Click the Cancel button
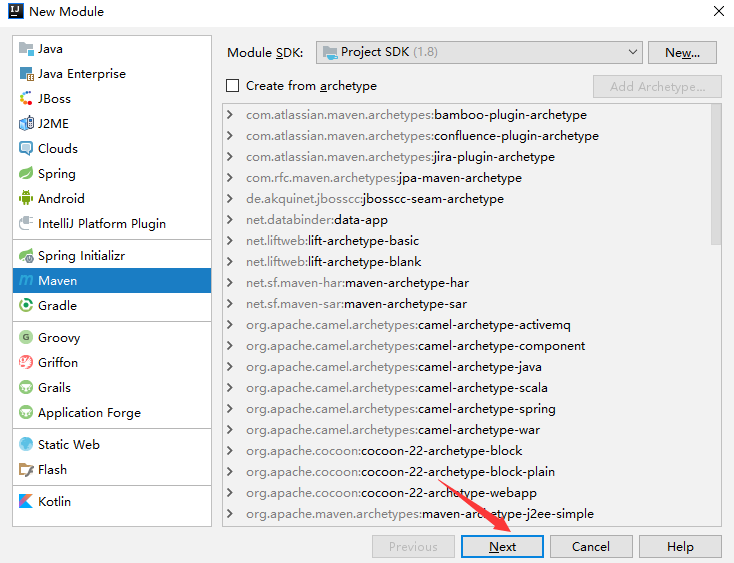Screen dimensions: 734x563 [x=591, y=547]
